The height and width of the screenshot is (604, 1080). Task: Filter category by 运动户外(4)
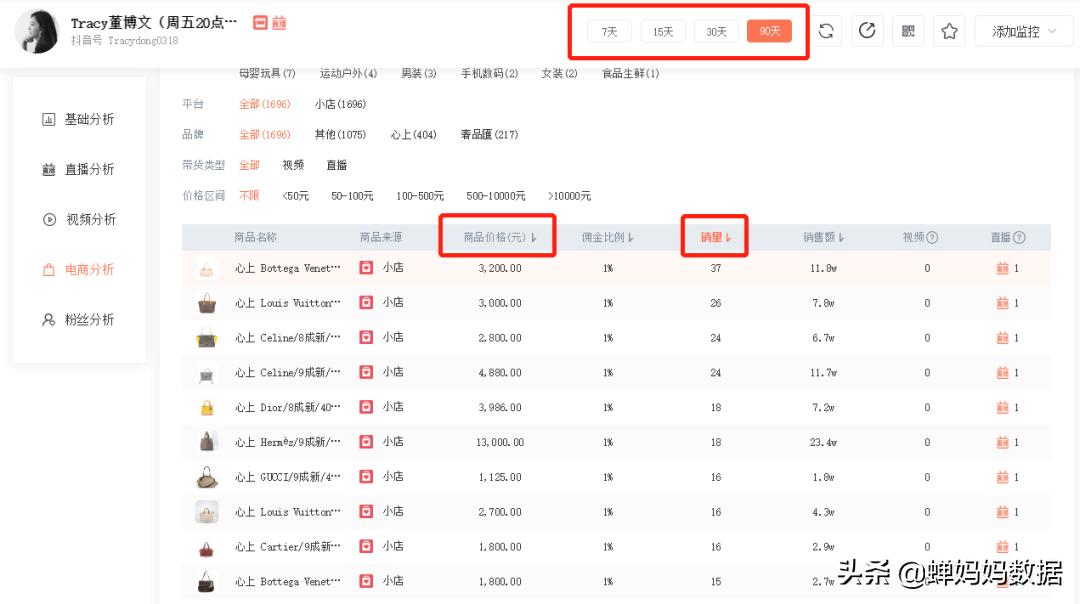click(x=348, y=73)
